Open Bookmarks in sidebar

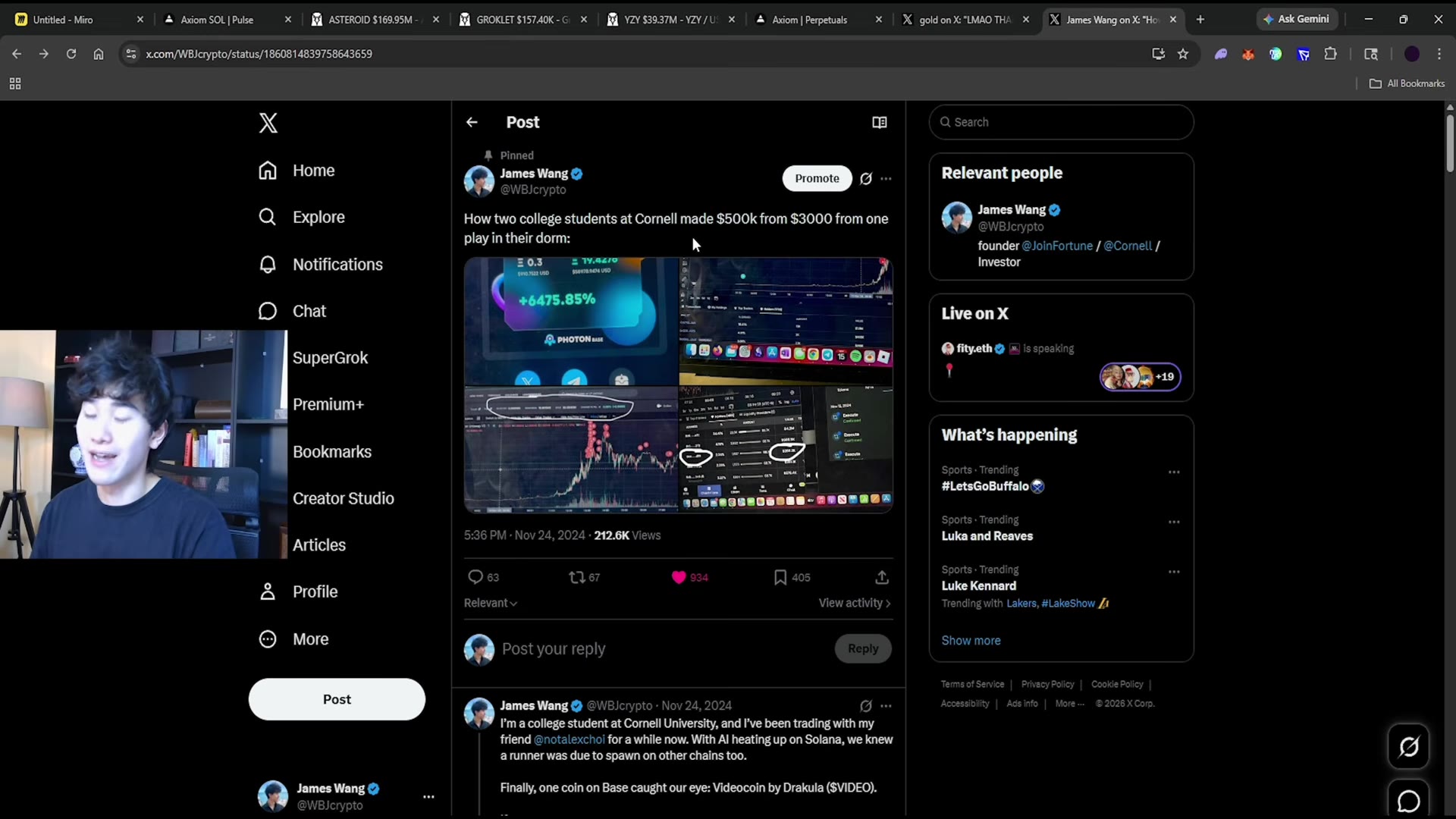pyautogui.click(x=332, y=452)
